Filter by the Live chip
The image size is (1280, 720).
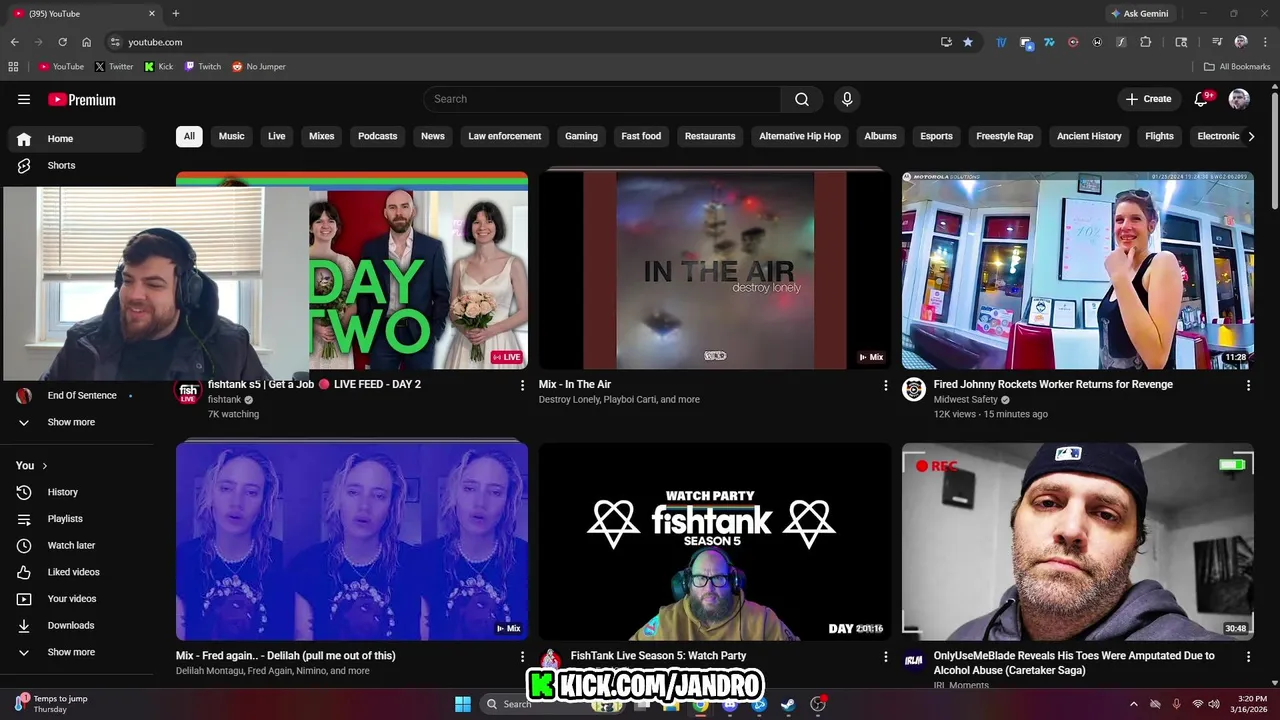(x=277, y=136)
